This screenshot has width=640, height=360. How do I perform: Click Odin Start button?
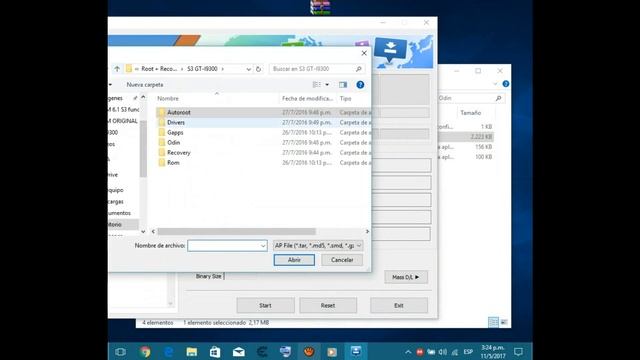(x=265, y=305)
